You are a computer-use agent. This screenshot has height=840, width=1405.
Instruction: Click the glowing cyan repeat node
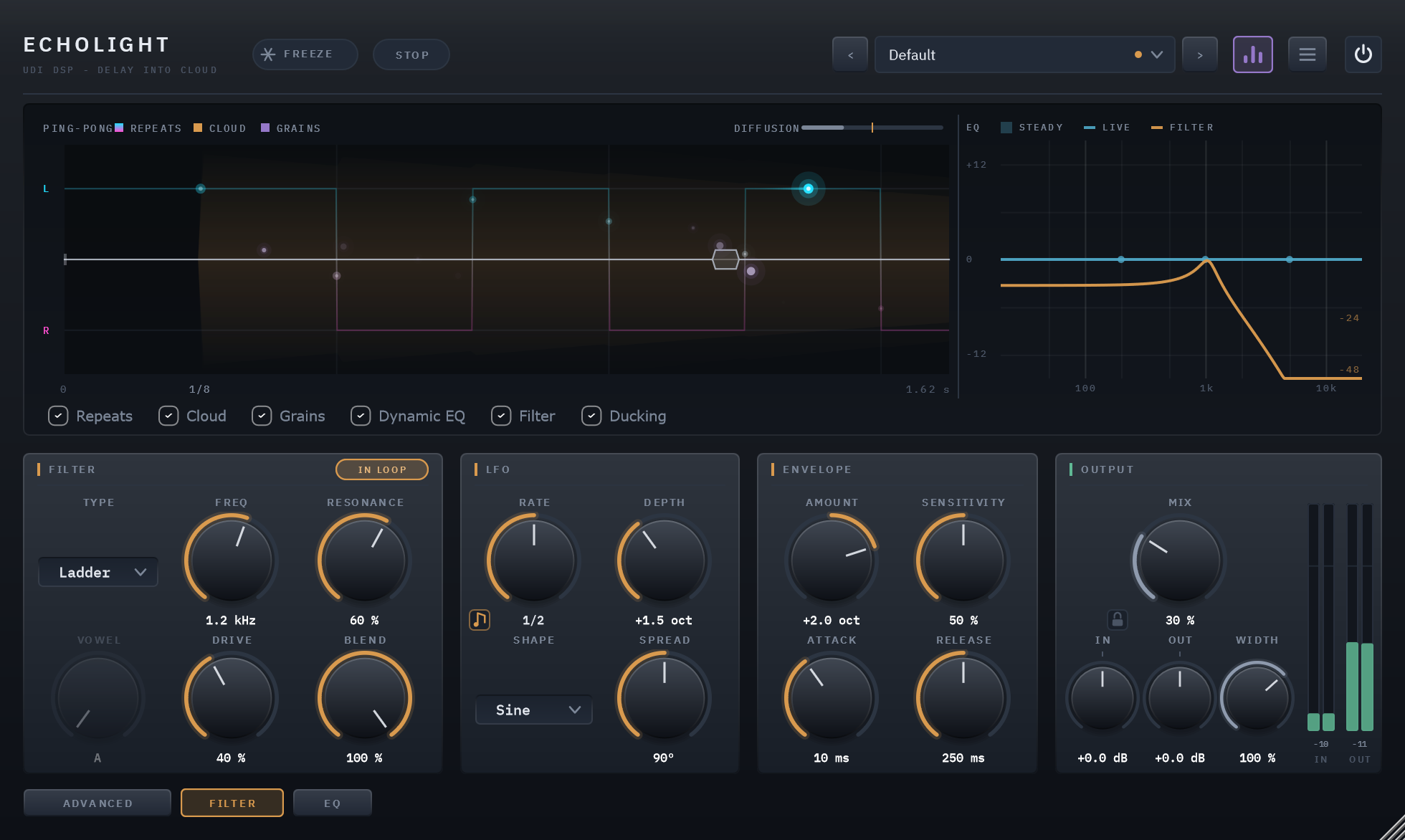coord(808,188)
